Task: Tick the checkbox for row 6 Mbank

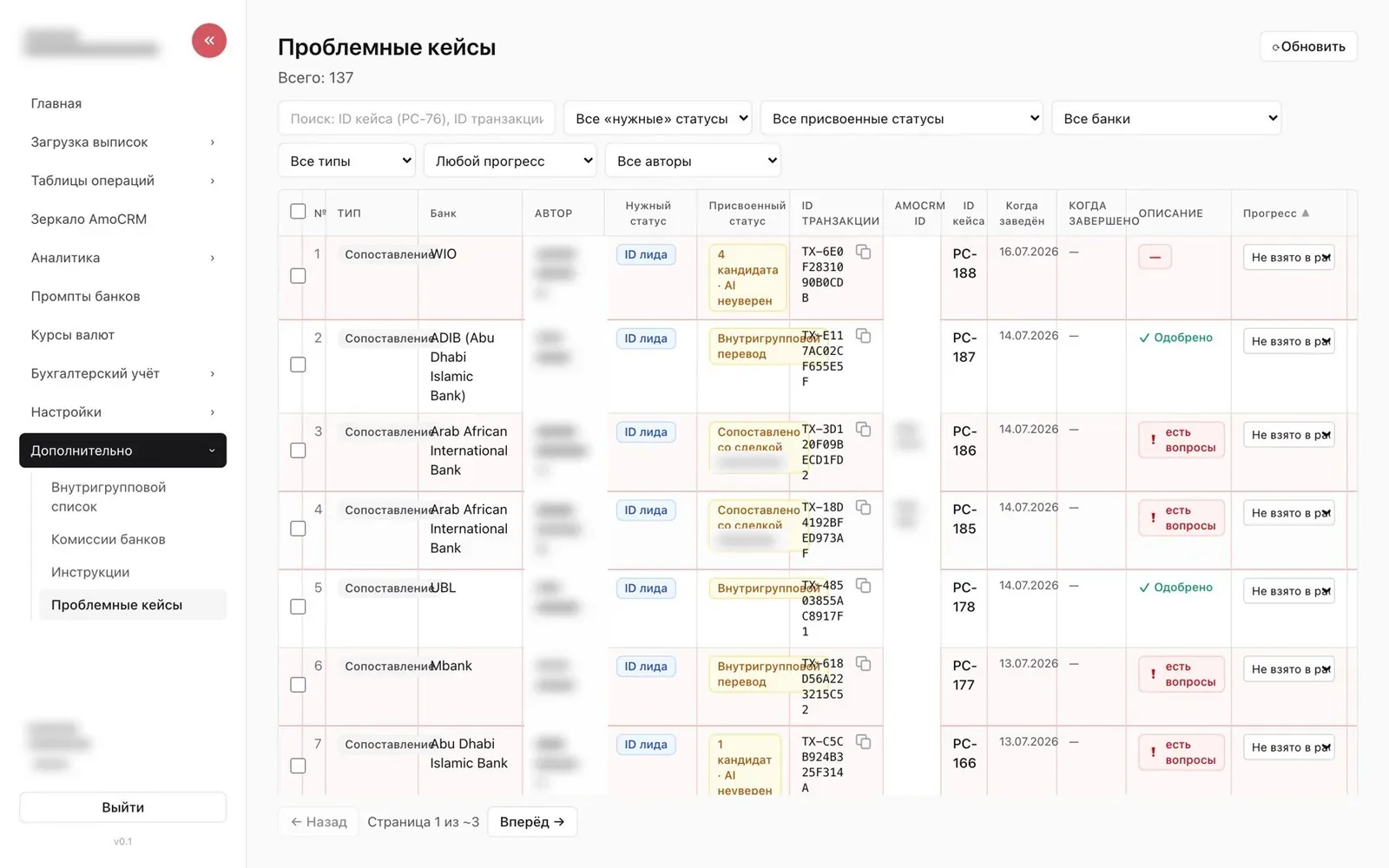Action: point(298,685)
